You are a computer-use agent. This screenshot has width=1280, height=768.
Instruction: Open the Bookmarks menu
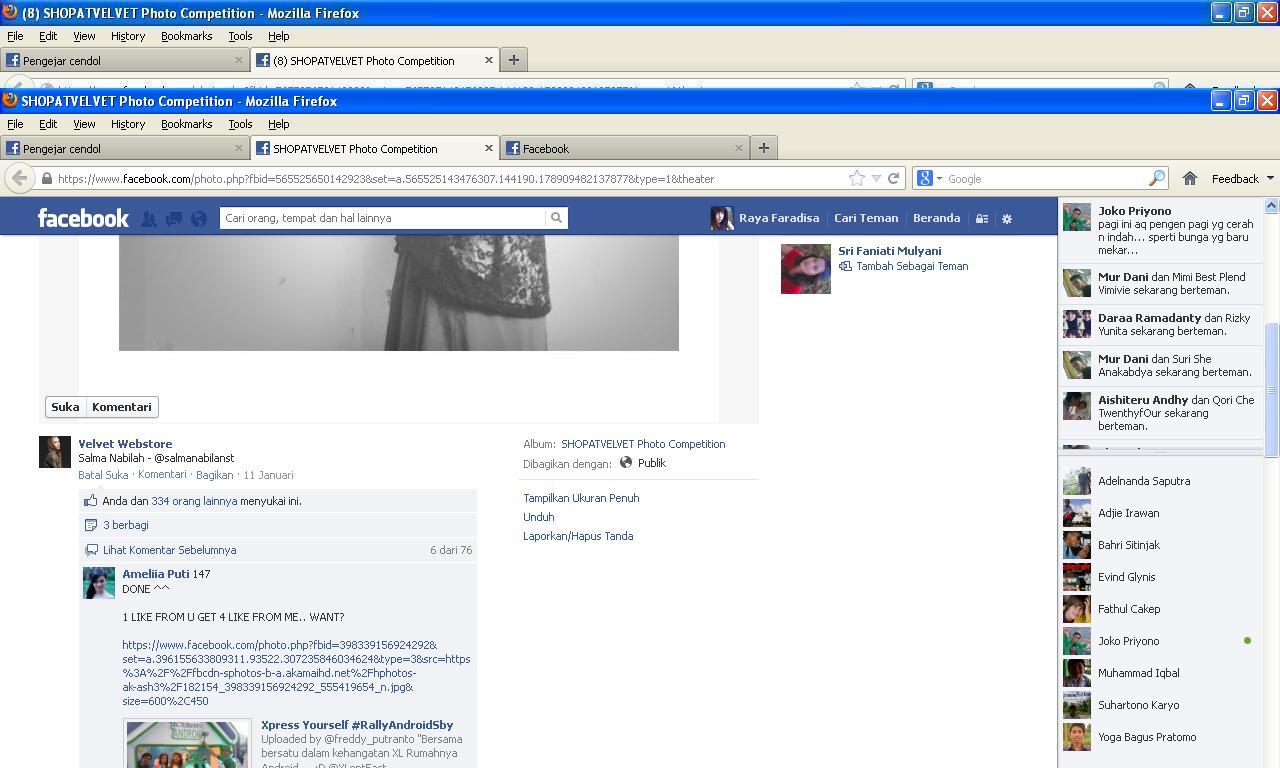point(187,124)
